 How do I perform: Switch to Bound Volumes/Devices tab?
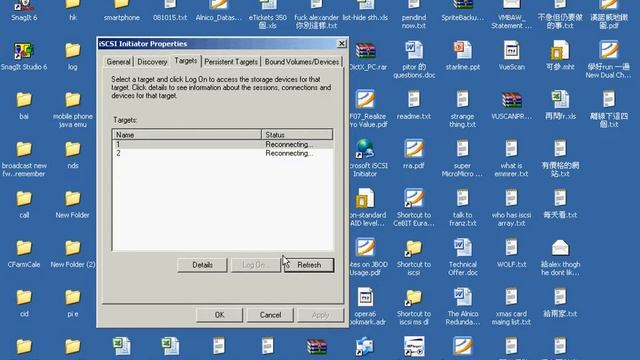302,62
